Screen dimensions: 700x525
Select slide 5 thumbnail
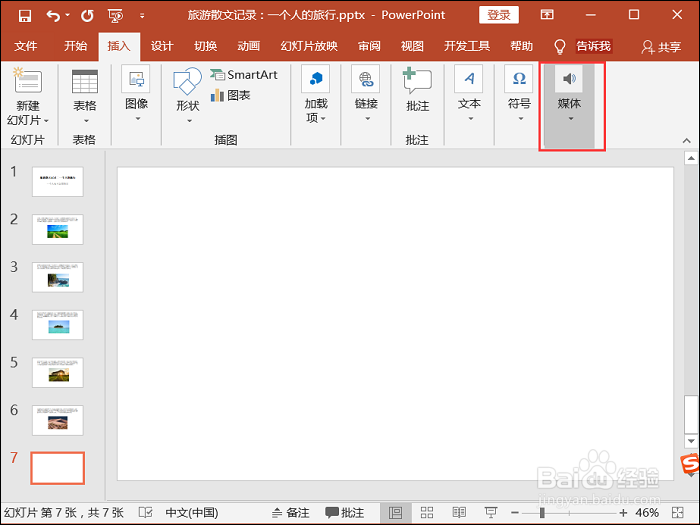point(58,373)
